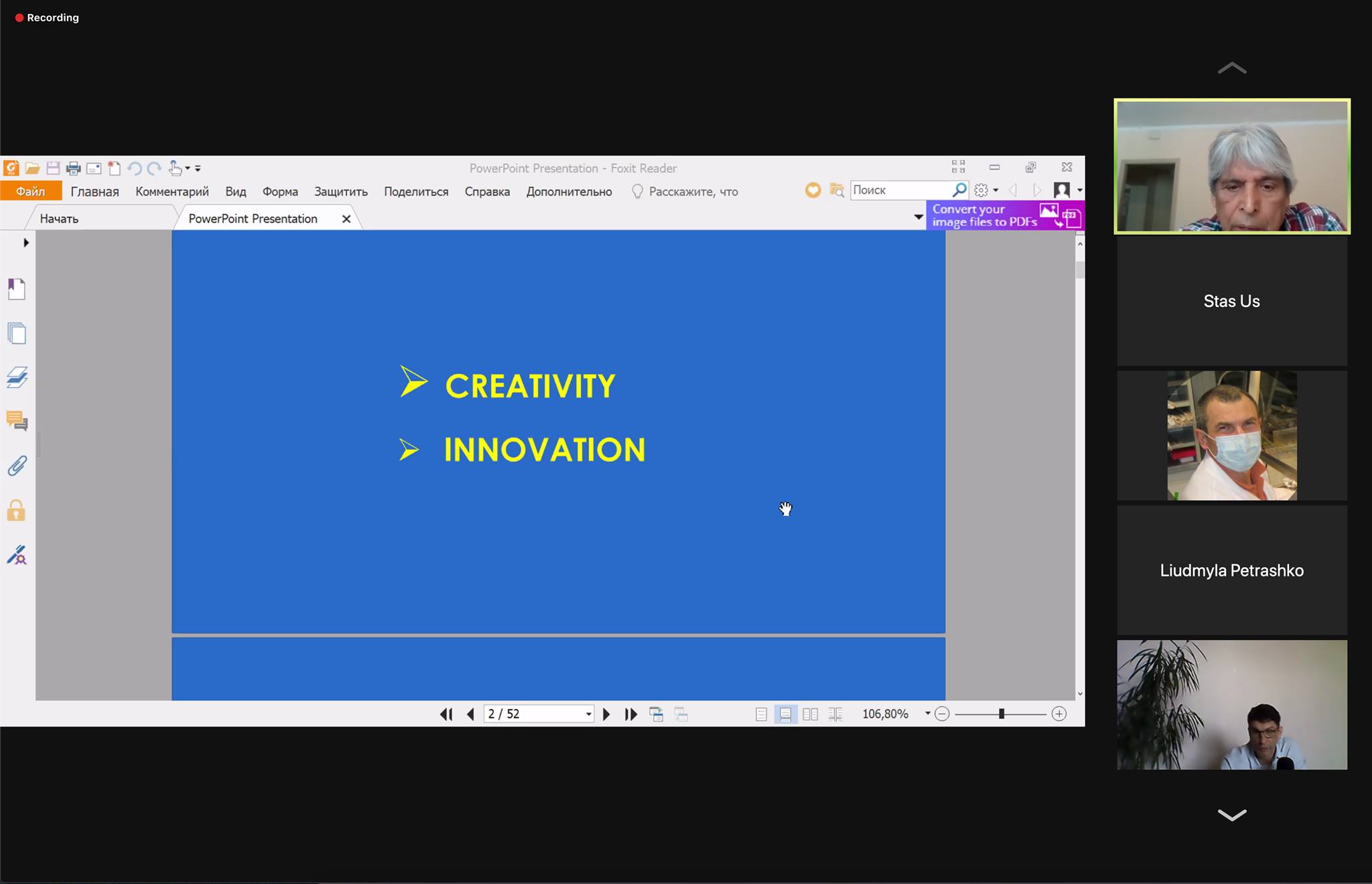Image resolution: width=1372 pixels, height=884 pixels.
Task: Click the Print icon in quick toolbar
Action: click(73, 168)
